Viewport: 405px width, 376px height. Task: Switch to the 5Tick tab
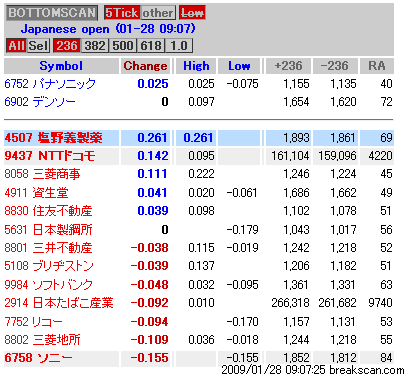point(122,13)
